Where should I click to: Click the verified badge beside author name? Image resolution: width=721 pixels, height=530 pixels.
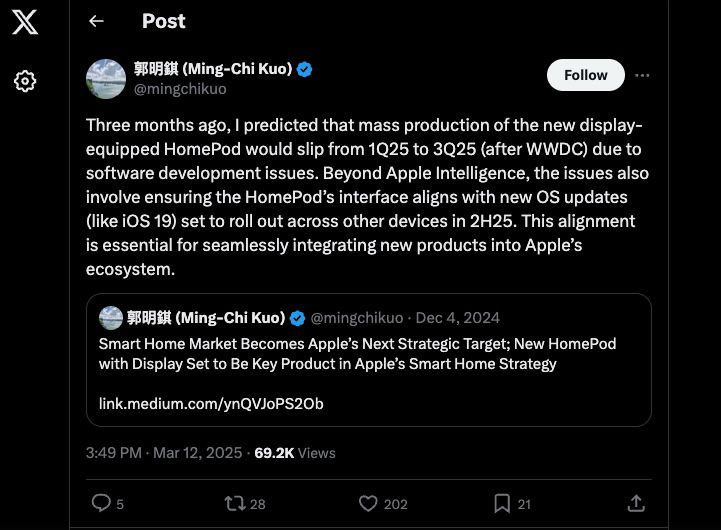click(x=306, y=69)
